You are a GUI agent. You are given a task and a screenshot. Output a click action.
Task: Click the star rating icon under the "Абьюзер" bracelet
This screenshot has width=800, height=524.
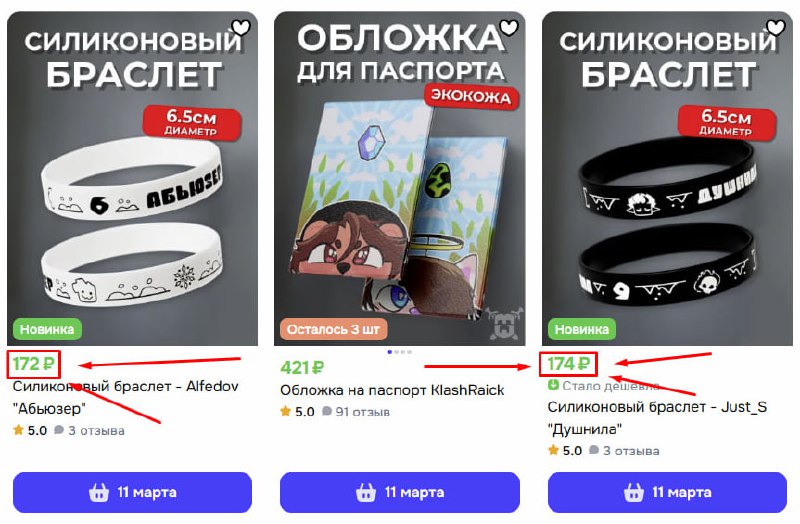[x=19, y=430]
